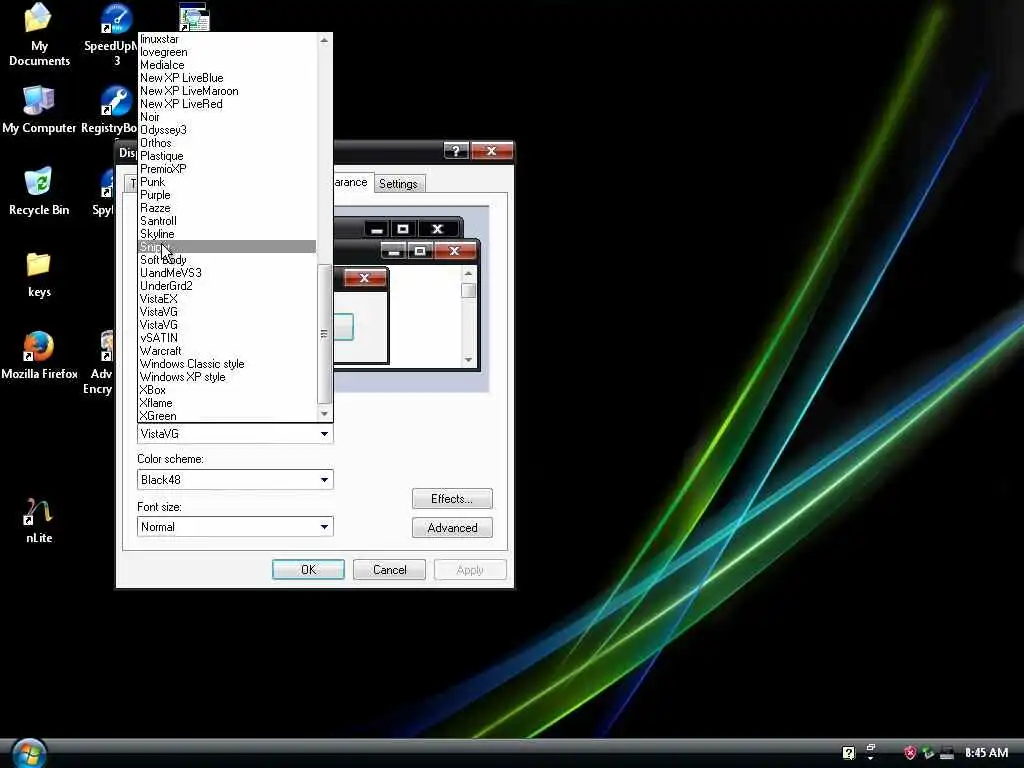Image resolution: width=1024 pixels, height=768 pixels.
Task: Confirm with the OK button
Action: point(308,569)
